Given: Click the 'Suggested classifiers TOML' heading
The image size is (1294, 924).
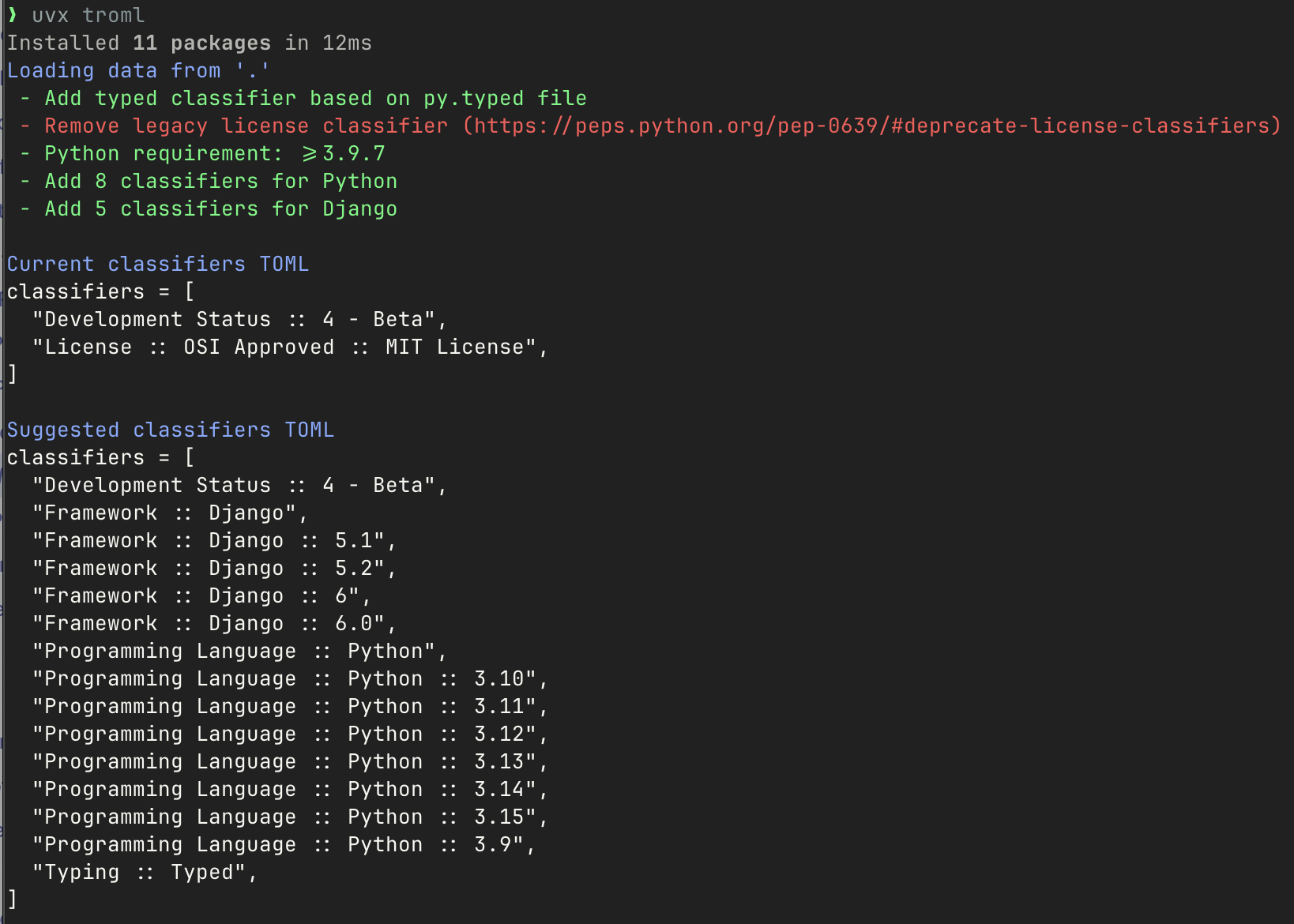Looking at the screenshot, I should tap(170, 430).
